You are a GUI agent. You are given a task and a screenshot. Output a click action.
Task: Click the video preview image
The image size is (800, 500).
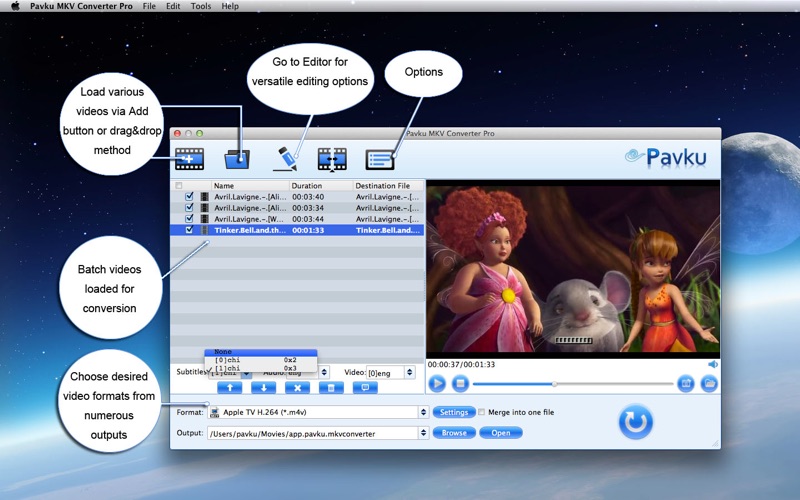(573, 269)
